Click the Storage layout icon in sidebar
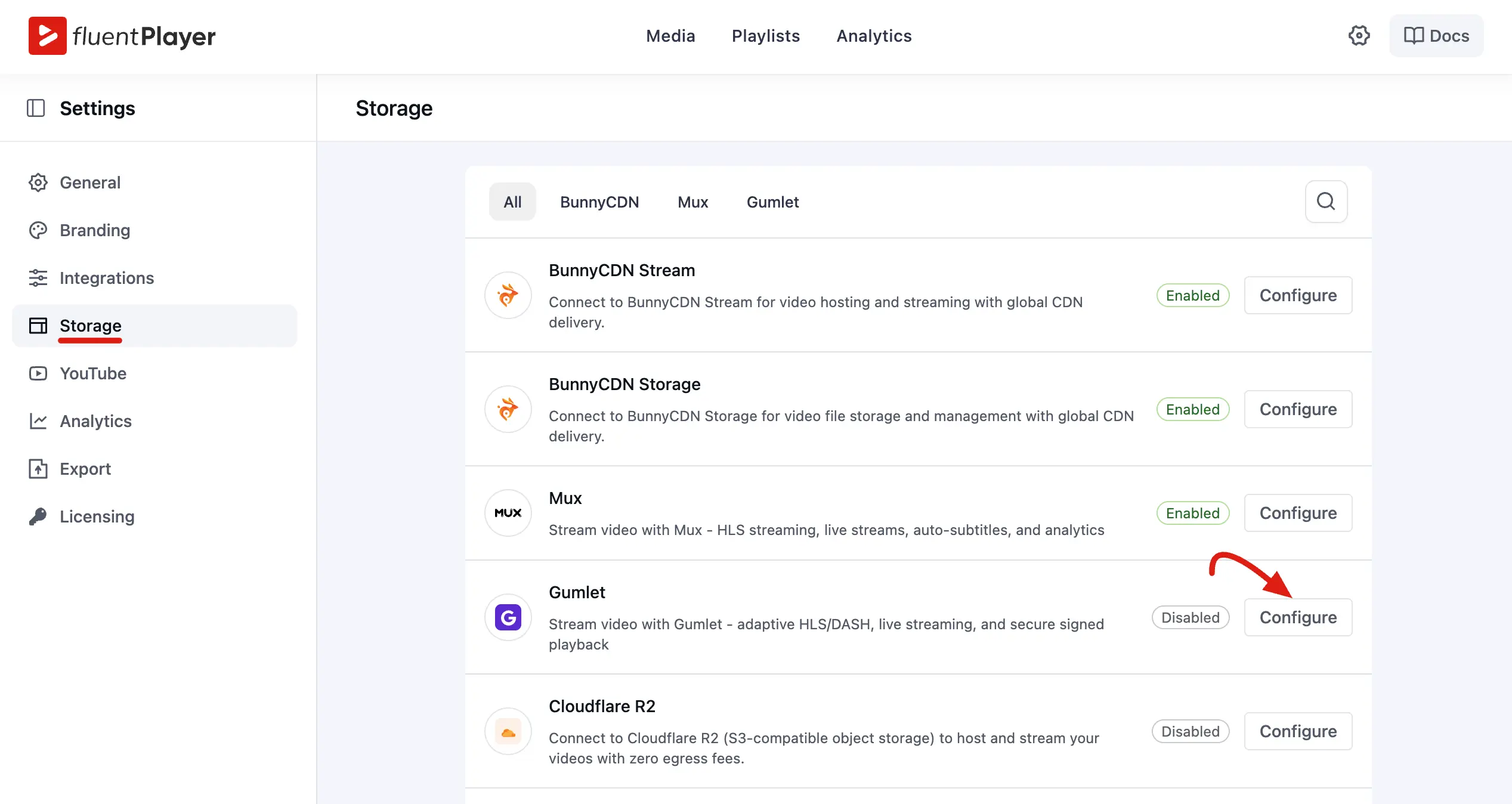The width and height of the screenshot is (1512, 804). 38,326
